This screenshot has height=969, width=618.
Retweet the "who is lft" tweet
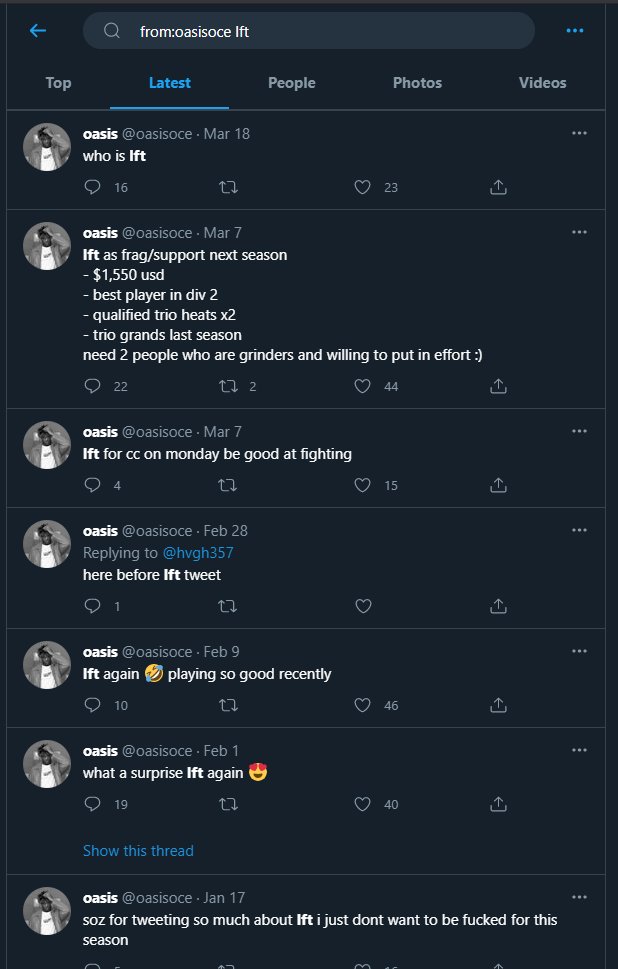point(227,187)
